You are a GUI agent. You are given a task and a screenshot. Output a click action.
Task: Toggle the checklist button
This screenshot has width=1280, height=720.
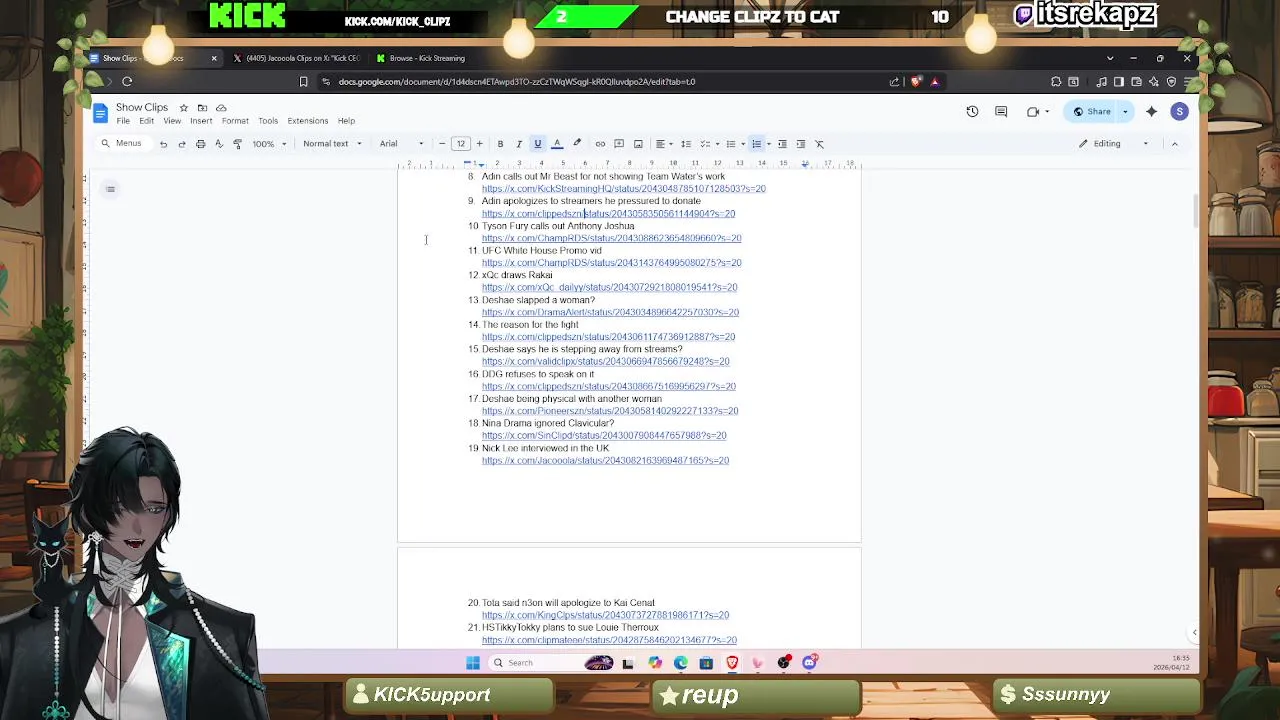tap(705, 144)
